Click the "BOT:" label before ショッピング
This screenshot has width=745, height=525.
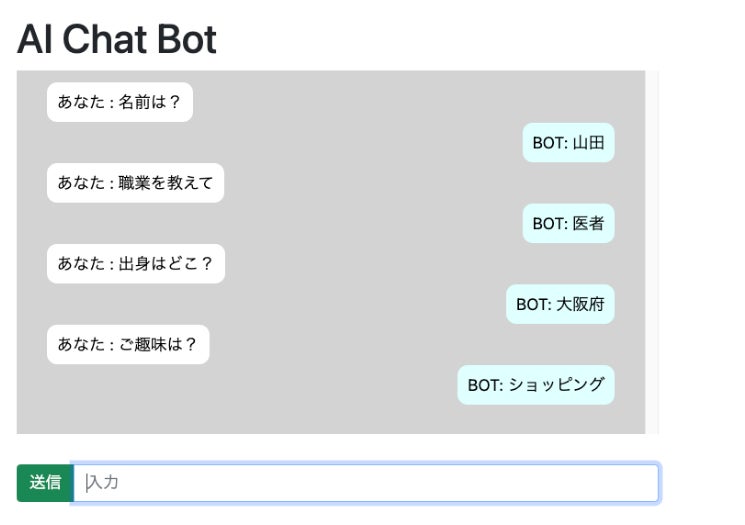pos(484,385)
